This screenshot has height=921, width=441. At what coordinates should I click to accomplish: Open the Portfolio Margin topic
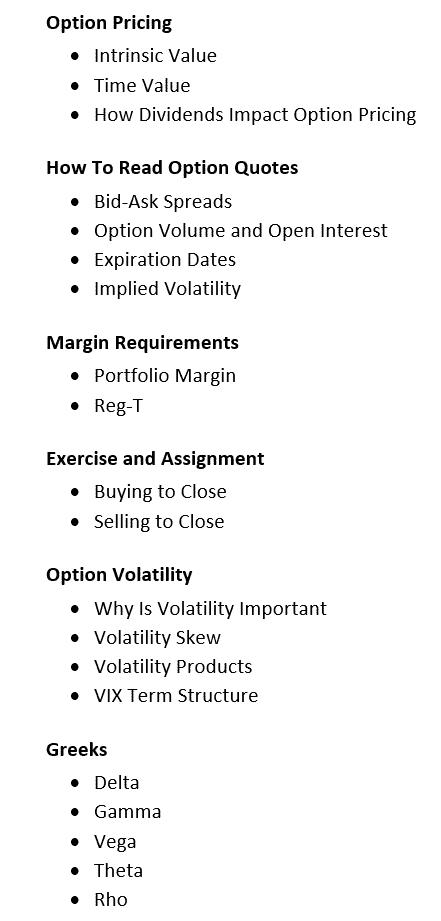[x=164, y=376]
